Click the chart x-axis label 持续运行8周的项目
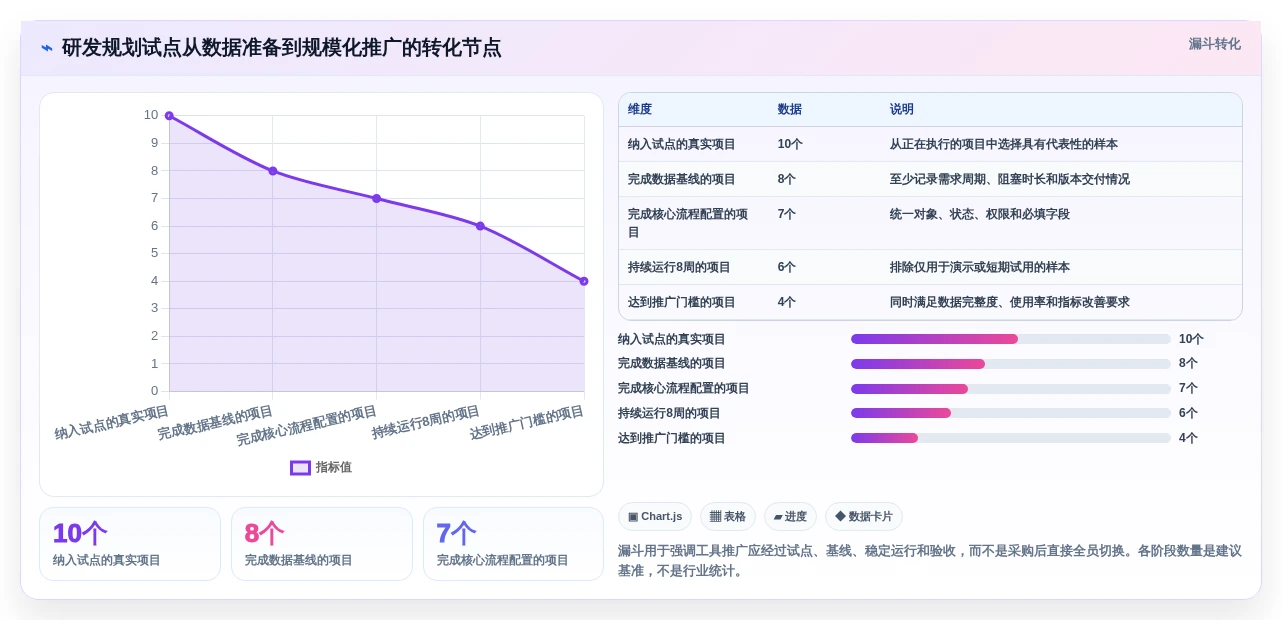The width and height of the screenshot is (1282, 620). pos(426,422)
